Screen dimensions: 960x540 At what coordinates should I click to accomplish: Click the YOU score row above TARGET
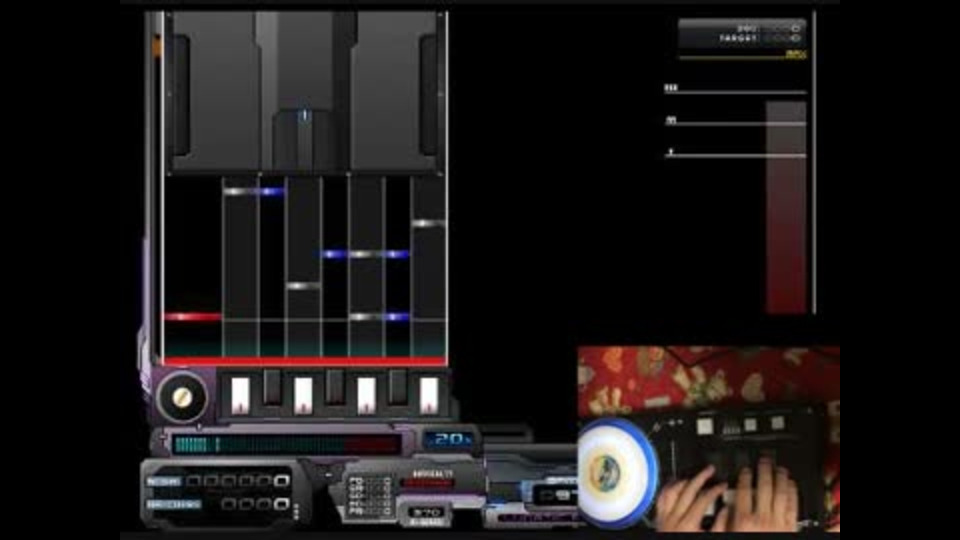click(769, 28)
